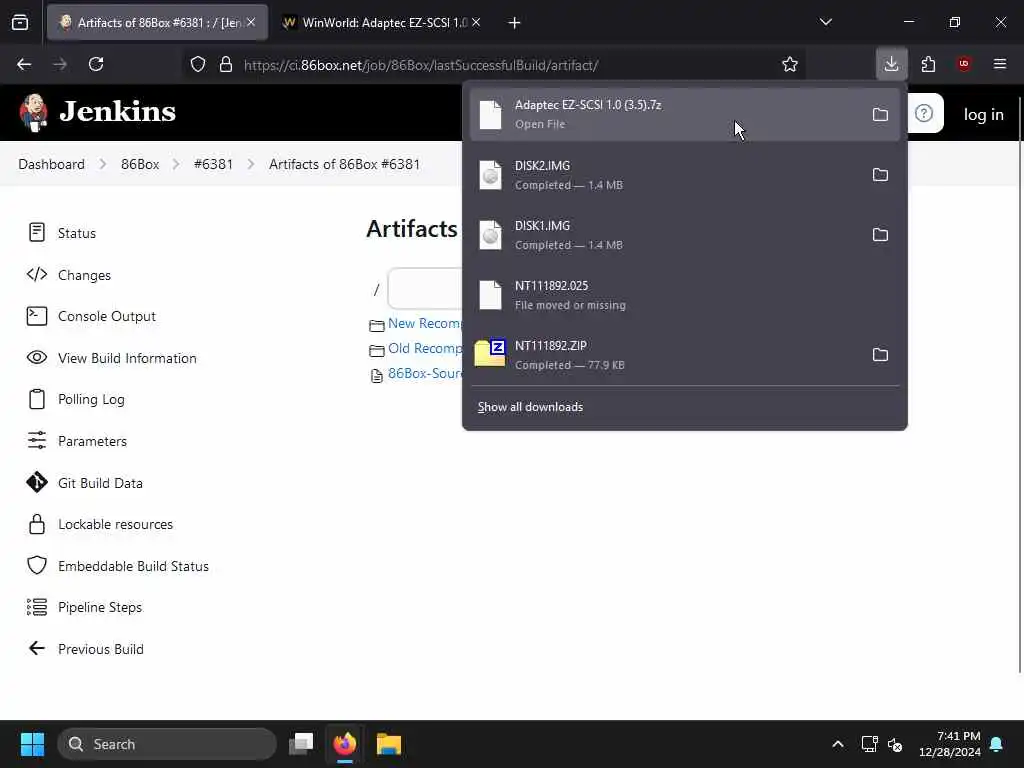Open View Build Information
The width and height of the screenshot is (1024, 768).
coord(111,358)
